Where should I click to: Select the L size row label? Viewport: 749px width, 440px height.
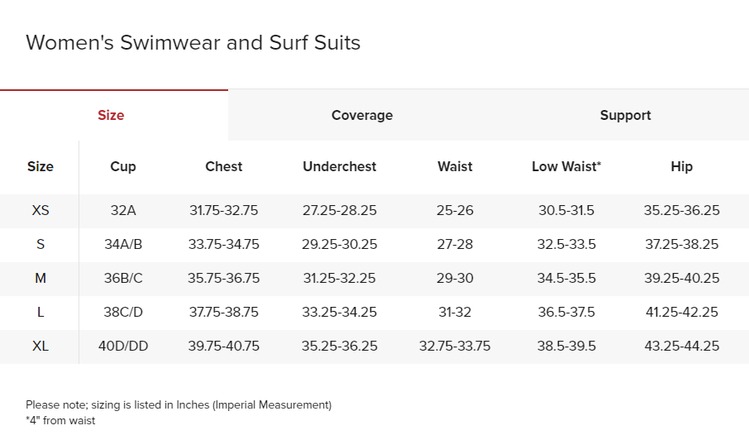point(40,312)
